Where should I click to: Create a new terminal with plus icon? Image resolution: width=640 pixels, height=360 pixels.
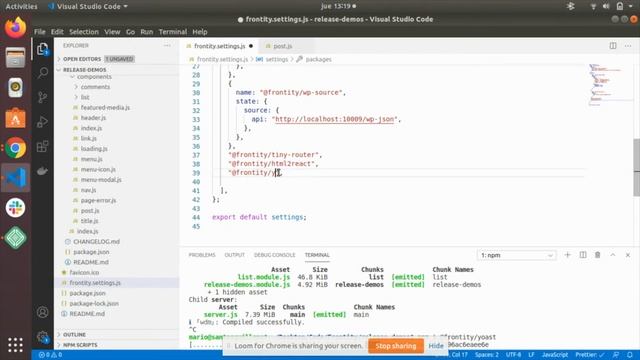coord(567,255)
